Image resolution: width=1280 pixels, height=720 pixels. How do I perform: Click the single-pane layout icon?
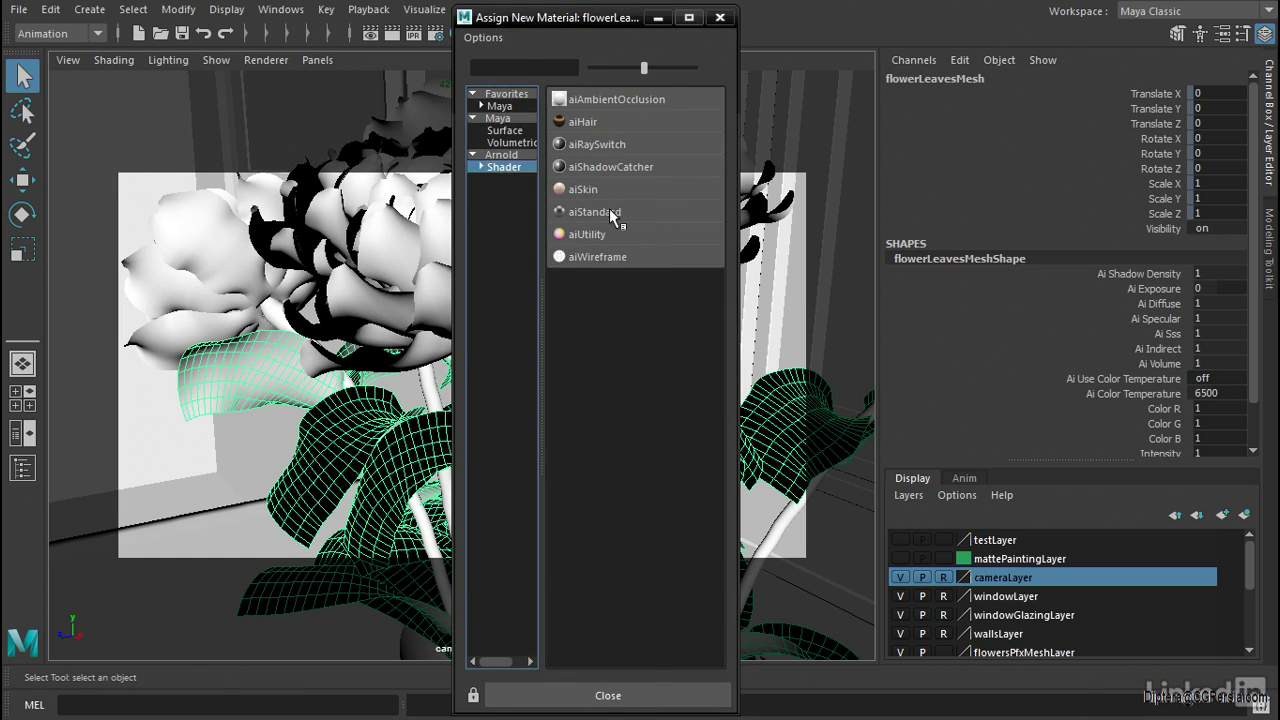click(x=23, y=364)
